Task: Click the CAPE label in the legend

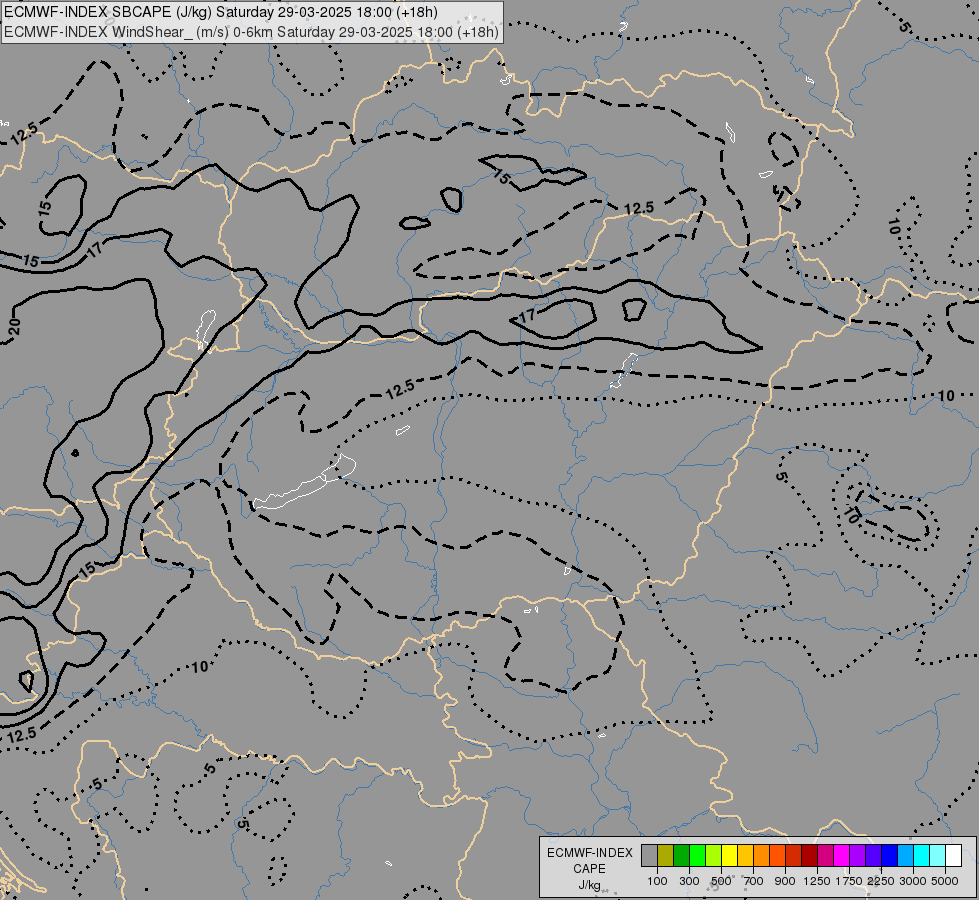Action: [589, 869]
